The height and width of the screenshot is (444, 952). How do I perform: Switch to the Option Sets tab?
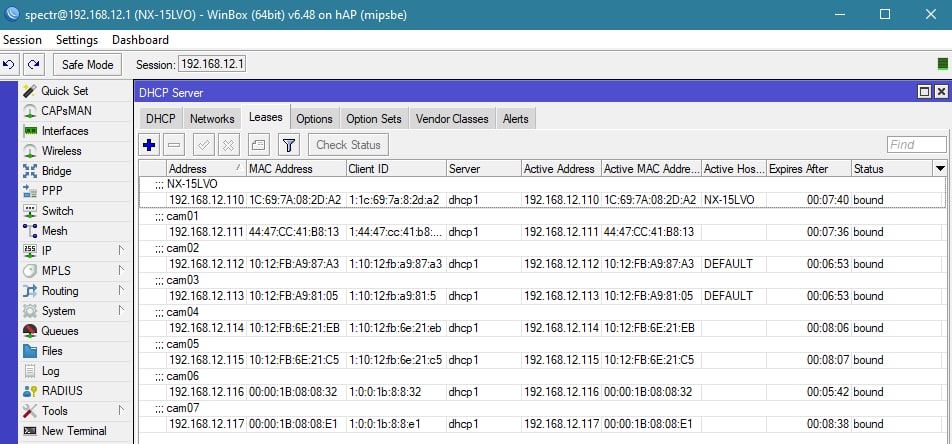[374, 119]
